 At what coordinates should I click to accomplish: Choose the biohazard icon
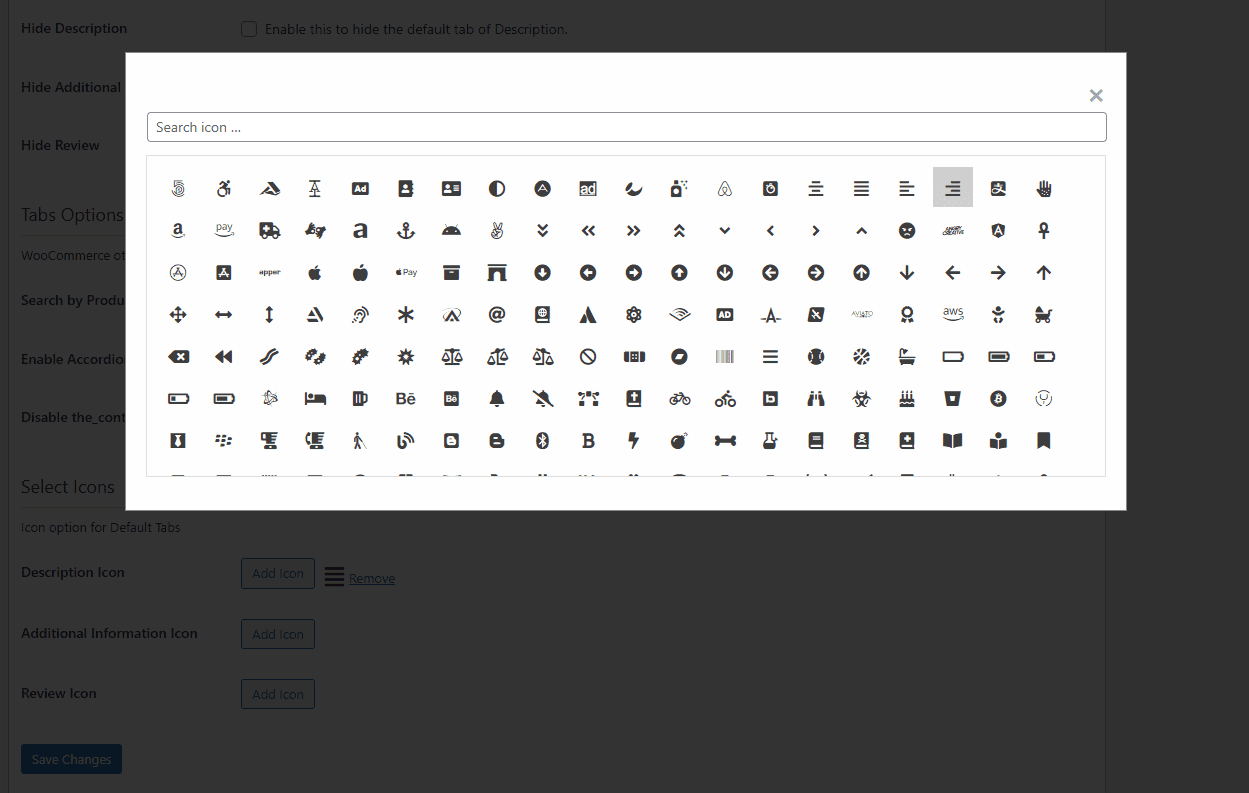(861, 399)
